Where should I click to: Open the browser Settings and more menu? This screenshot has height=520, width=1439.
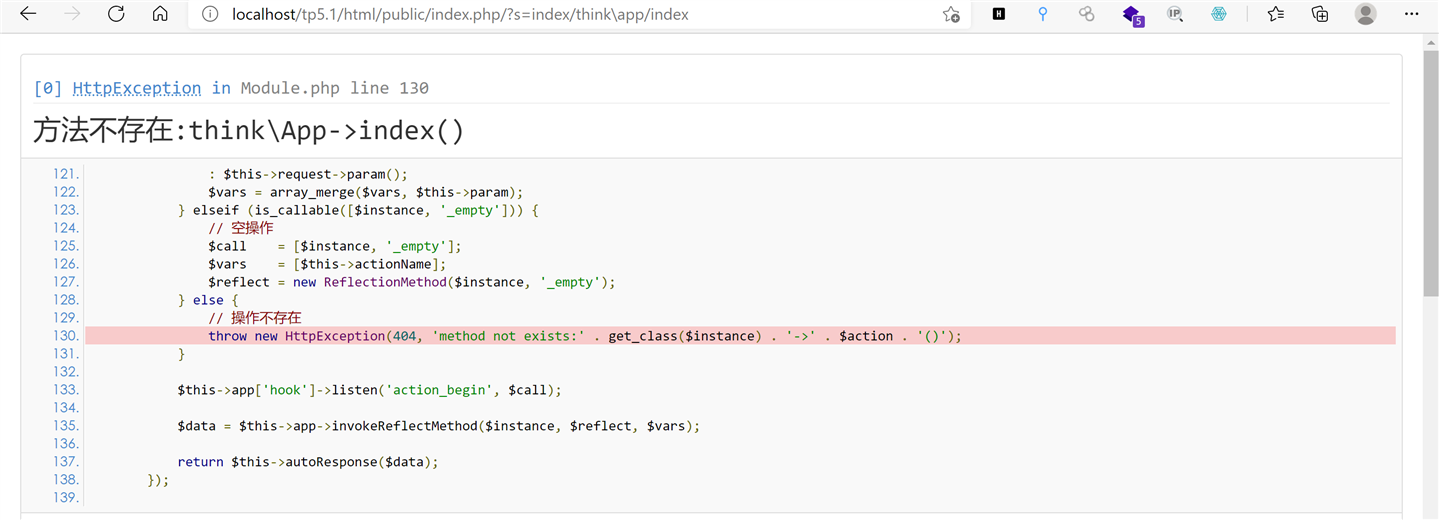pyautogui.click(x=1410, y=14)
